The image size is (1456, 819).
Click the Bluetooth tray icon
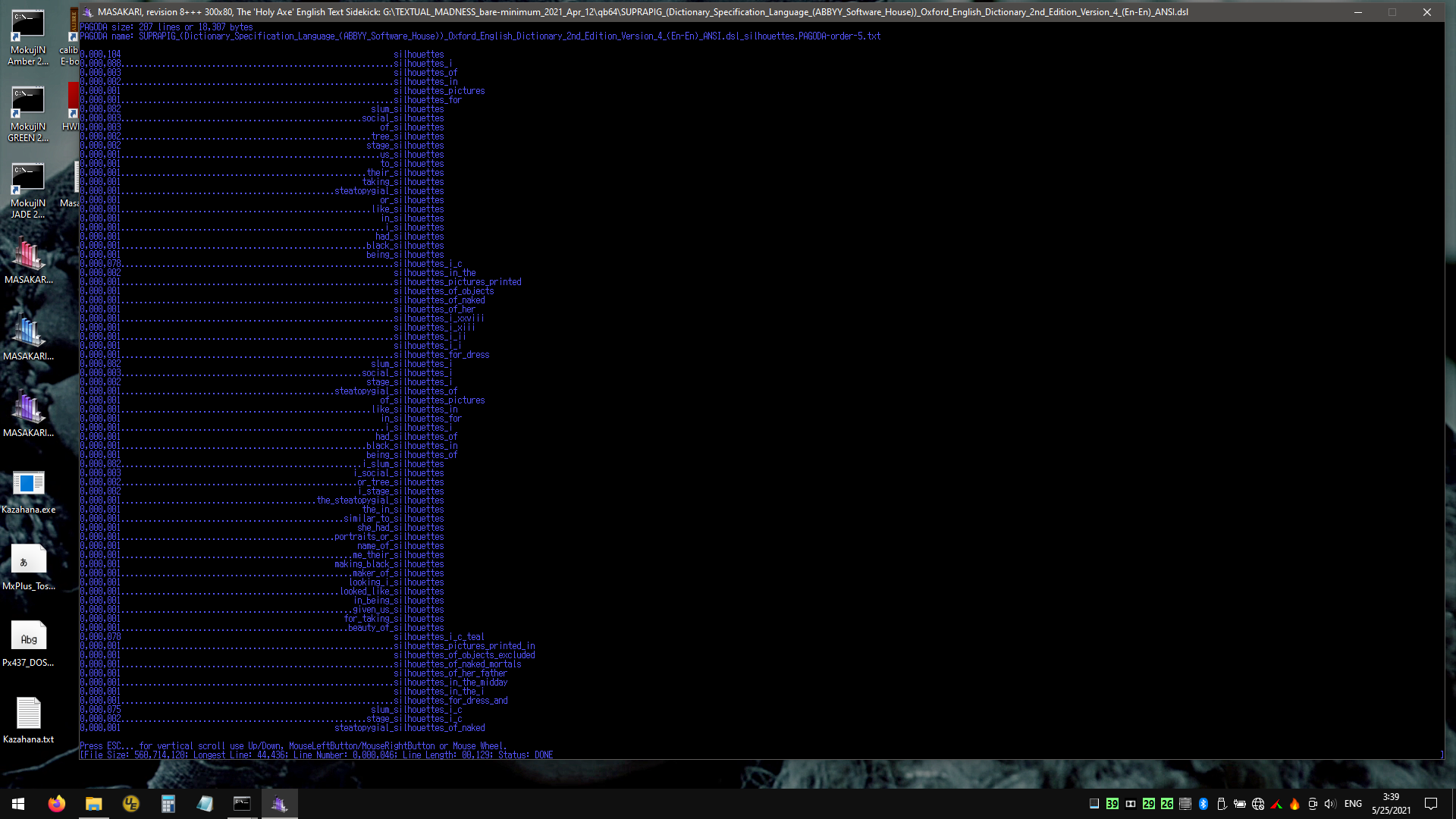[1203, 804]
